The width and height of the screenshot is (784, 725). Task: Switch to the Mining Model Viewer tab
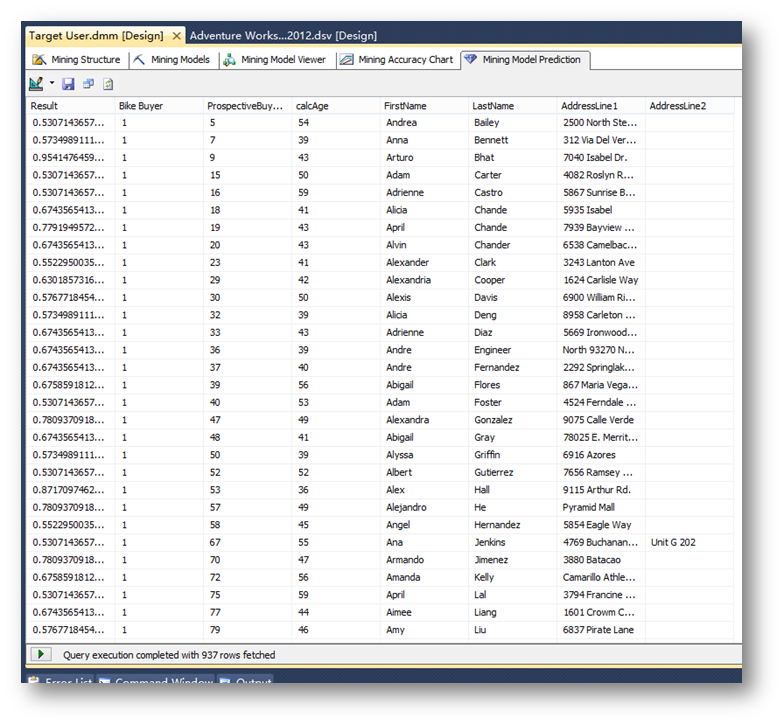275,60
